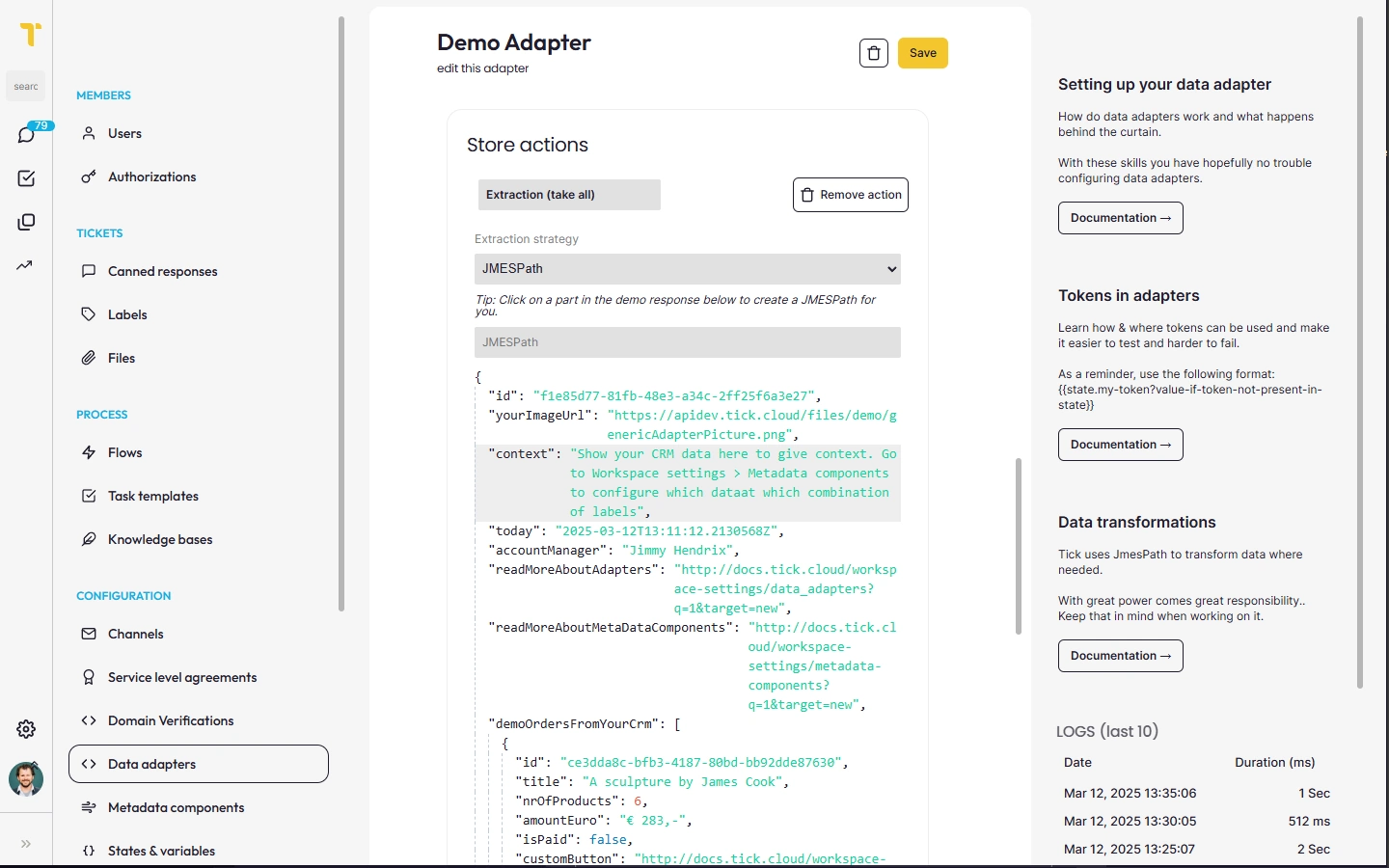Click the Duration (ms) column header

[x=1274, y=762]
